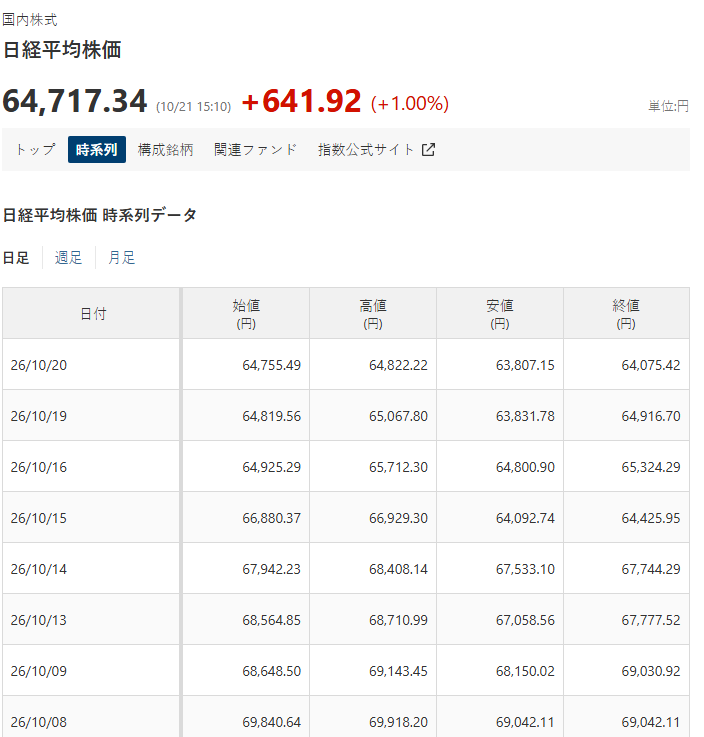Click the 高値 column header
Screen dimensions: 704x737
[x=373, y=313]
